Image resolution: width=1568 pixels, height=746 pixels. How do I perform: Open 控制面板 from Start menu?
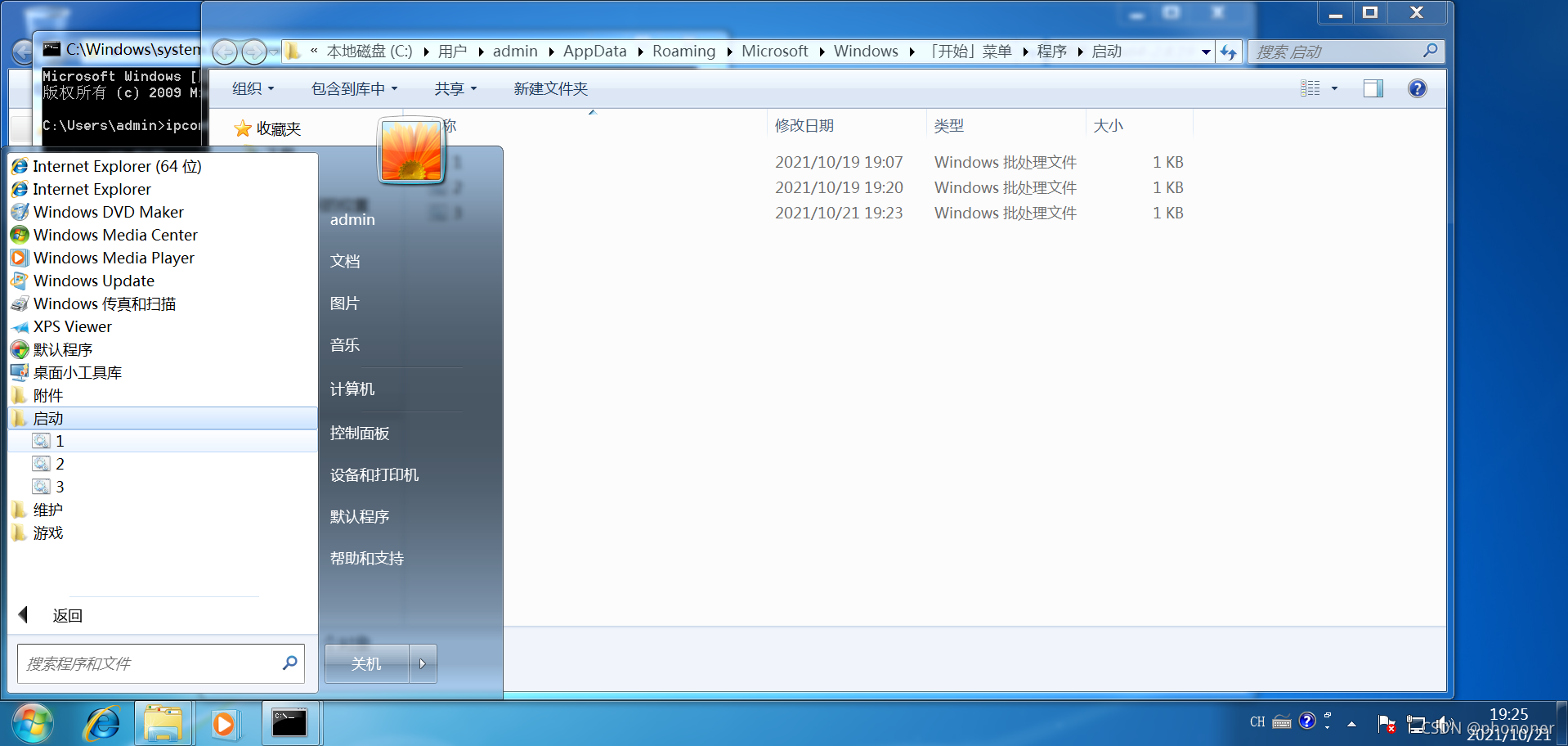[360, 433]
